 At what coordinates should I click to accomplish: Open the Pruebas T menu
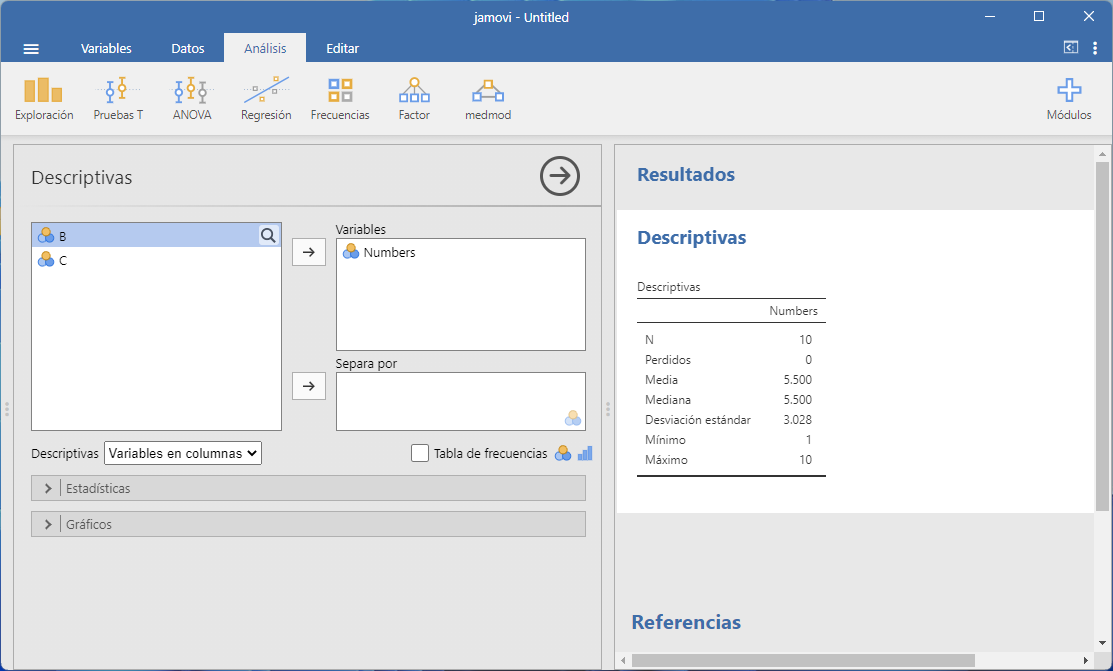click(x=118, y=99)
